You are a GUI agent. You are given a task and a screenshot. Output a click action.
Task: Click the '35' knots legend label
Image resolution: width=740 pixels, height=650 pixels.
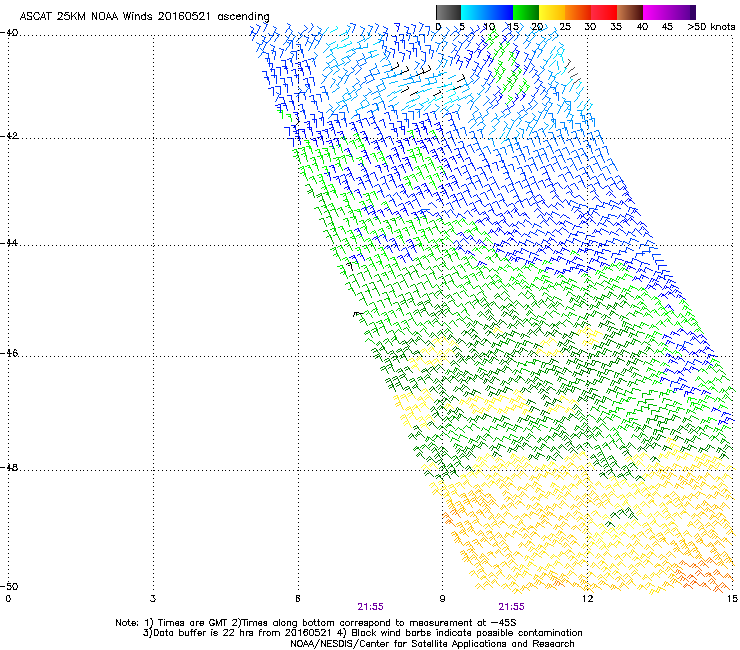(616, 27)
